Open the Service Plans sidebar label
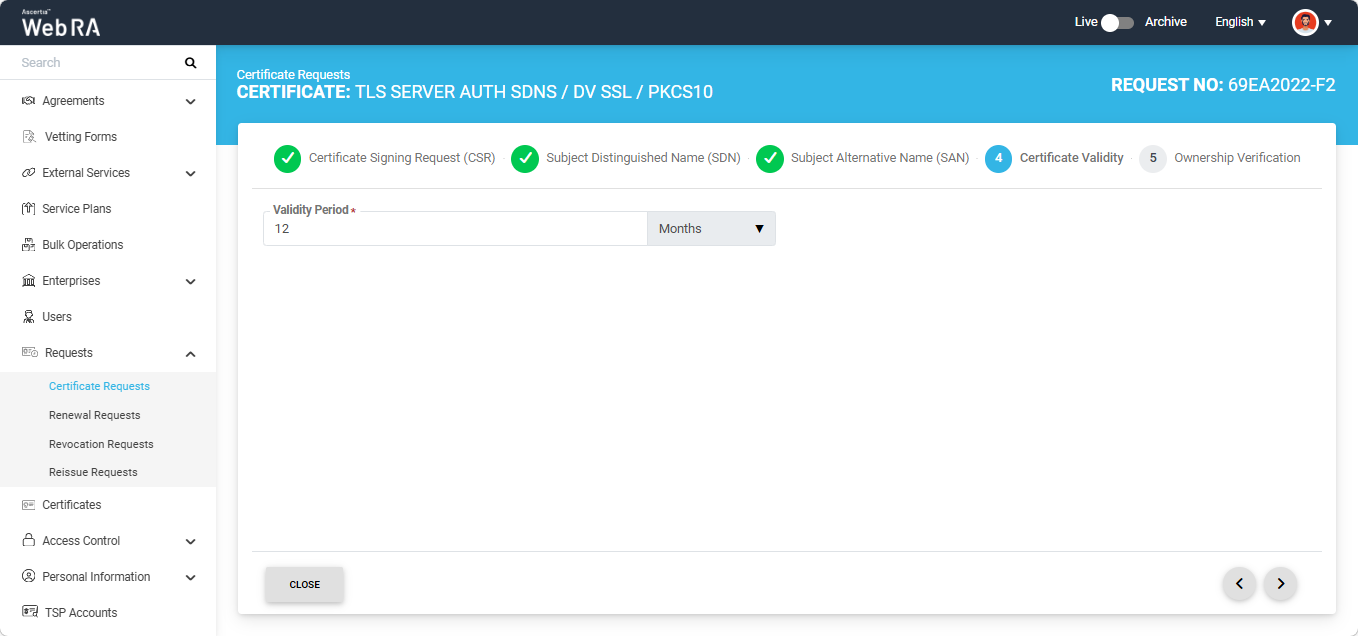This screenshot has width=1358, height=636. (77, 209)
